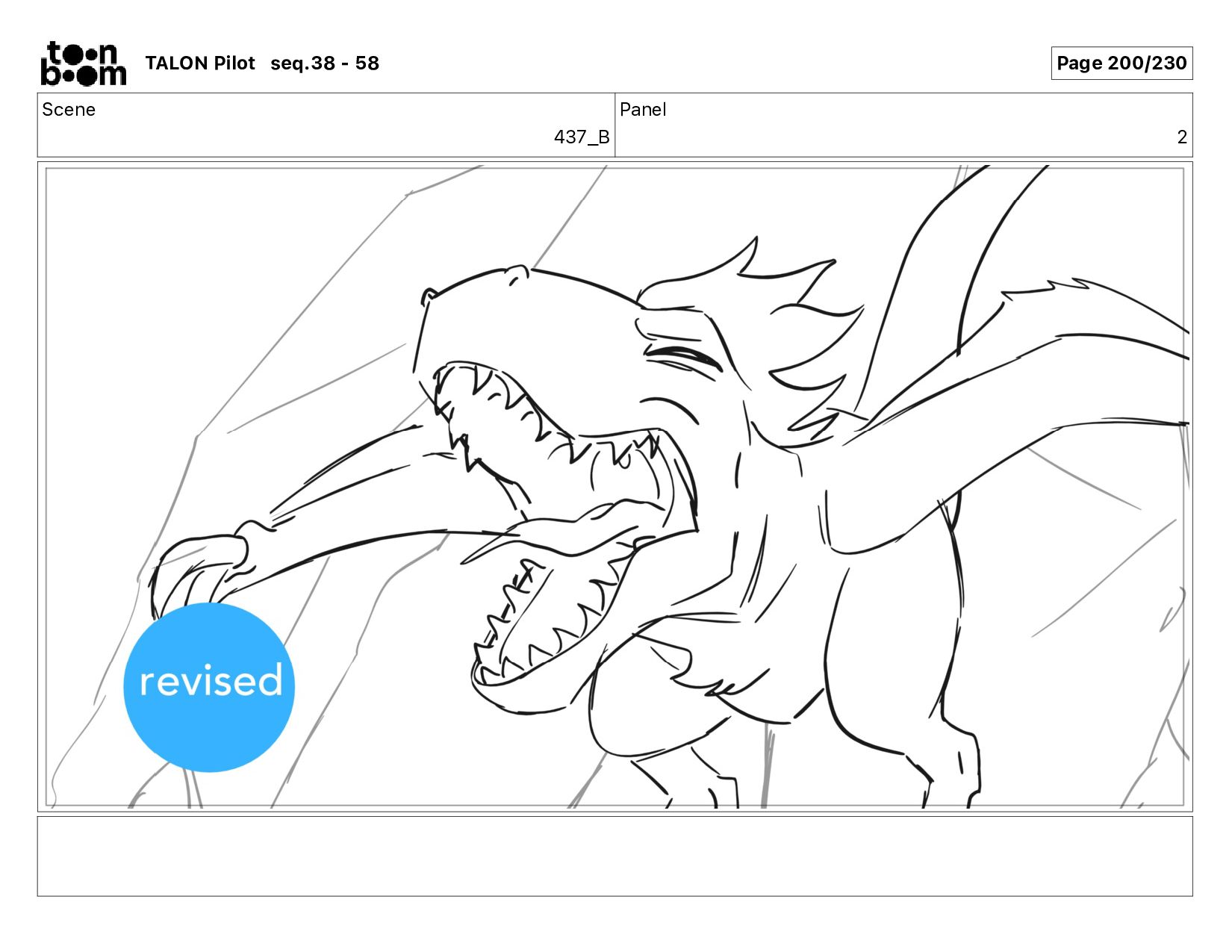This screenshot has height=952, width=1232.
Task: Select the panel number '2'
Action: pos(1182,137)
